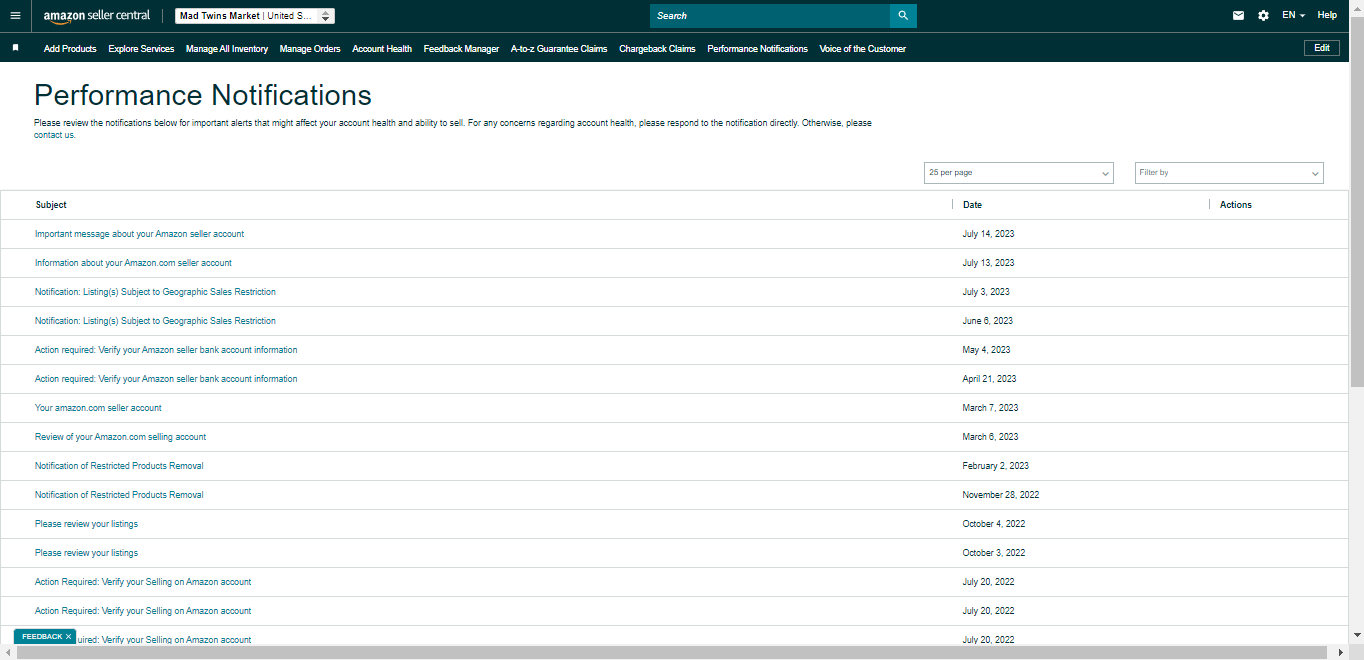Open the settings gear icon
The width and height of the screenshot is (1364, 660).
tap(1263, 16)
